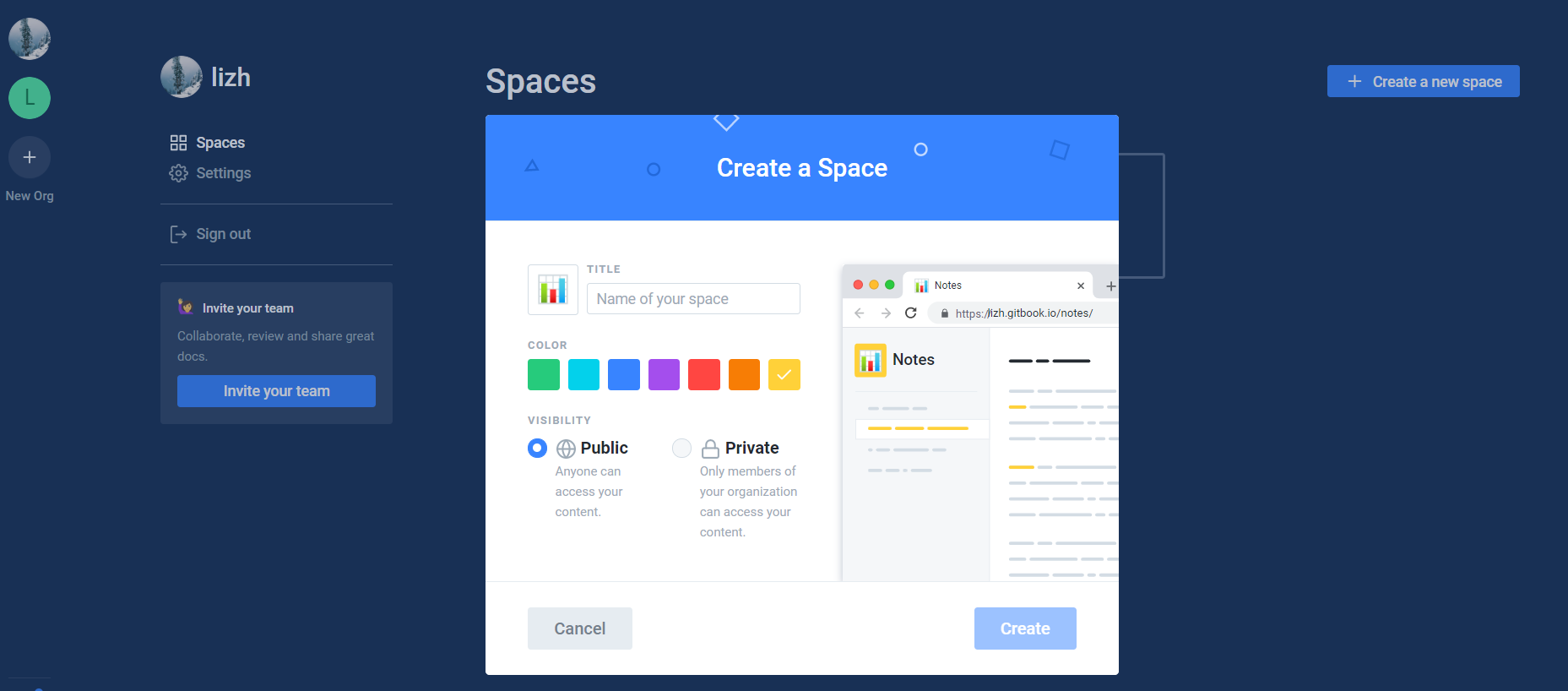
Task: Select the Private visibility radio button
Action: point(681,448)
